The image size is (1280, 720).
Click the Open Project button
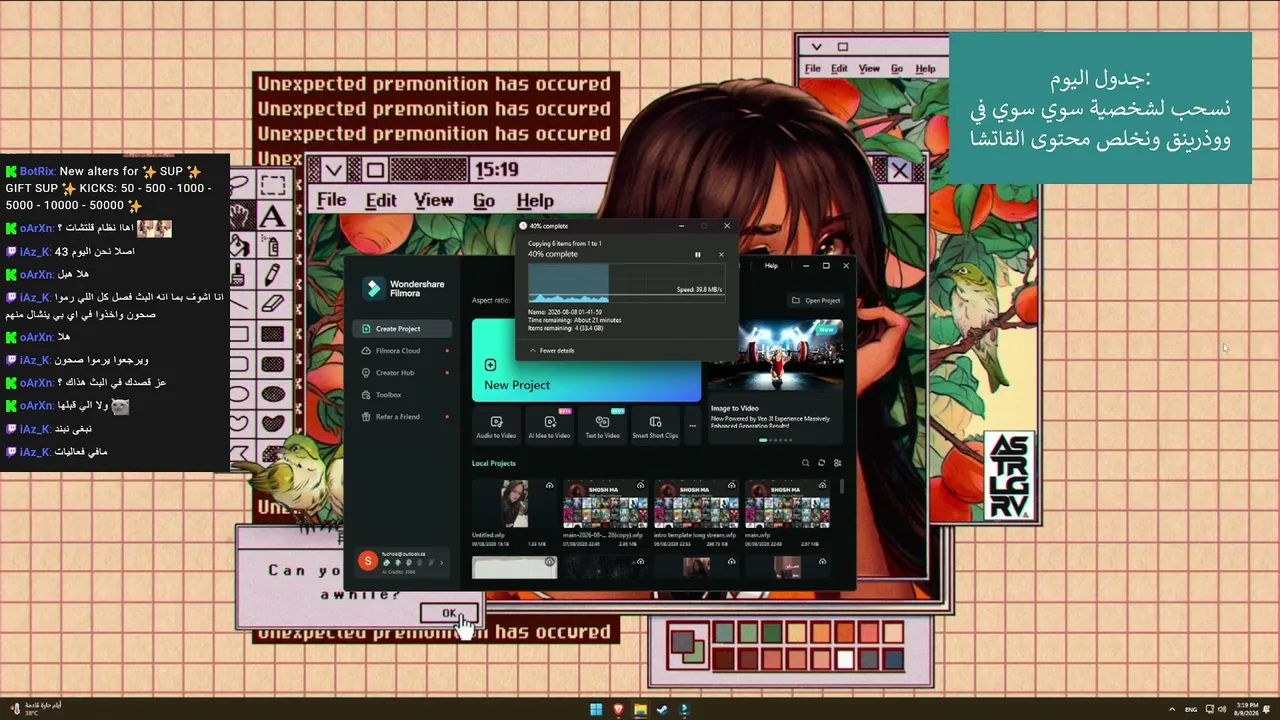pyautogui.click(x=816, y=300)
